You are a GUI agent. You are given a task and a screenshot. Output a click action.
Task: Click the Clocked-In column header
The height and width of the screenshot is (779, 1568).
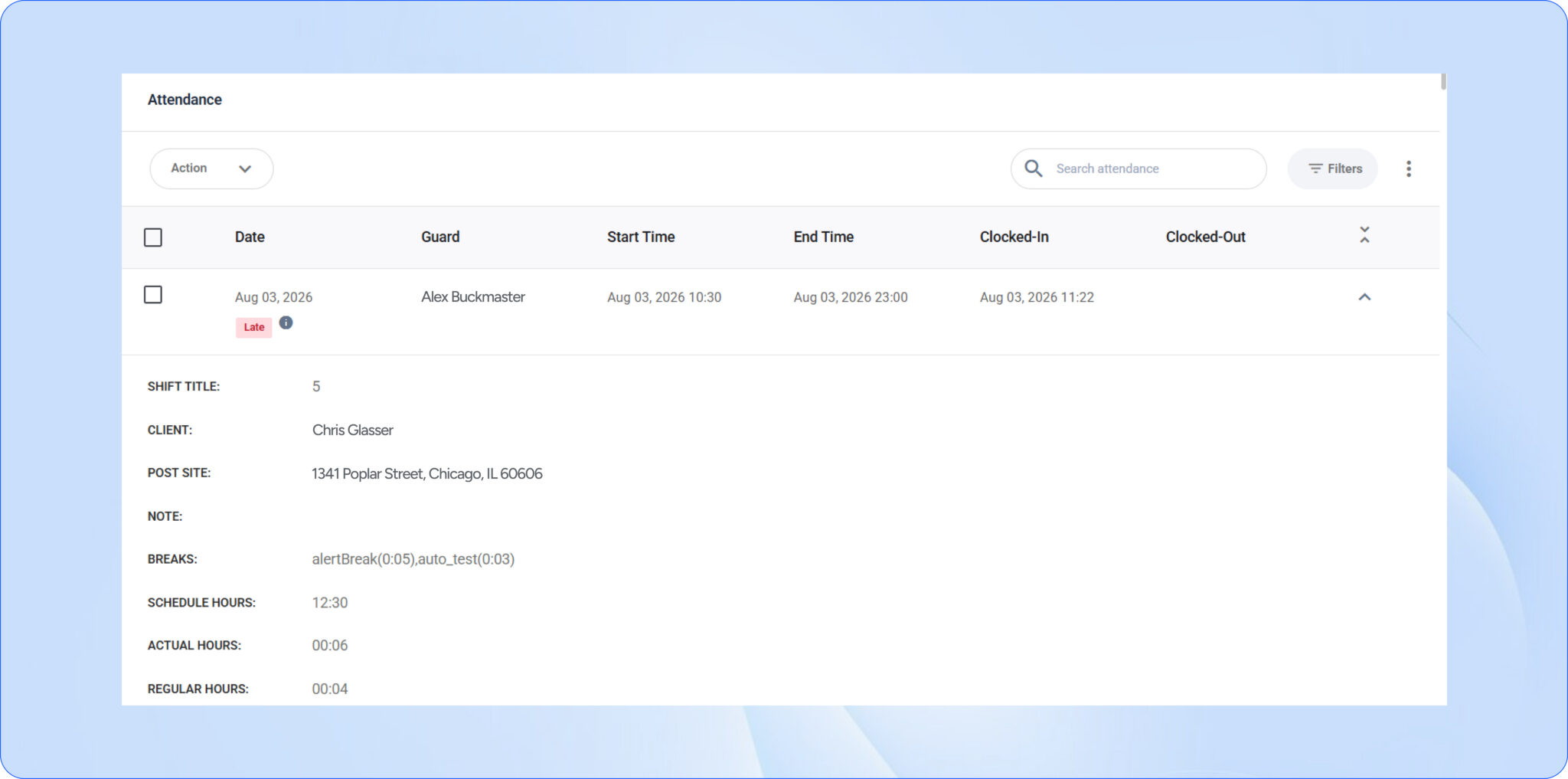(1014, 237)
